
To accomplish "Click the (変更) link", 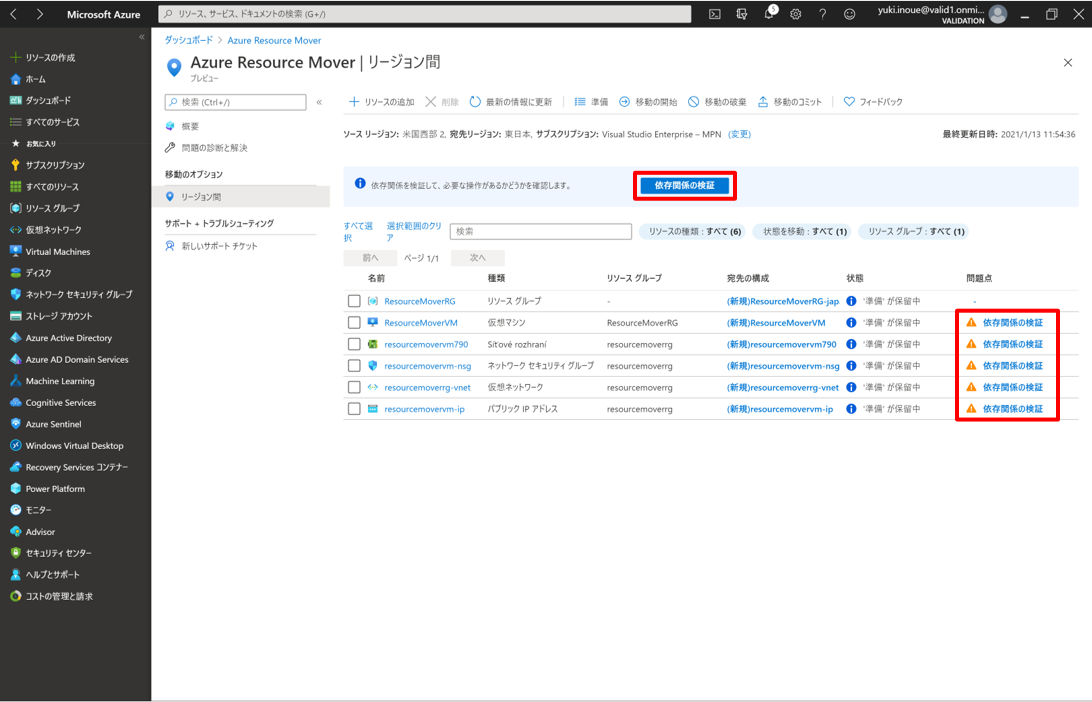I will coord(740,134).
